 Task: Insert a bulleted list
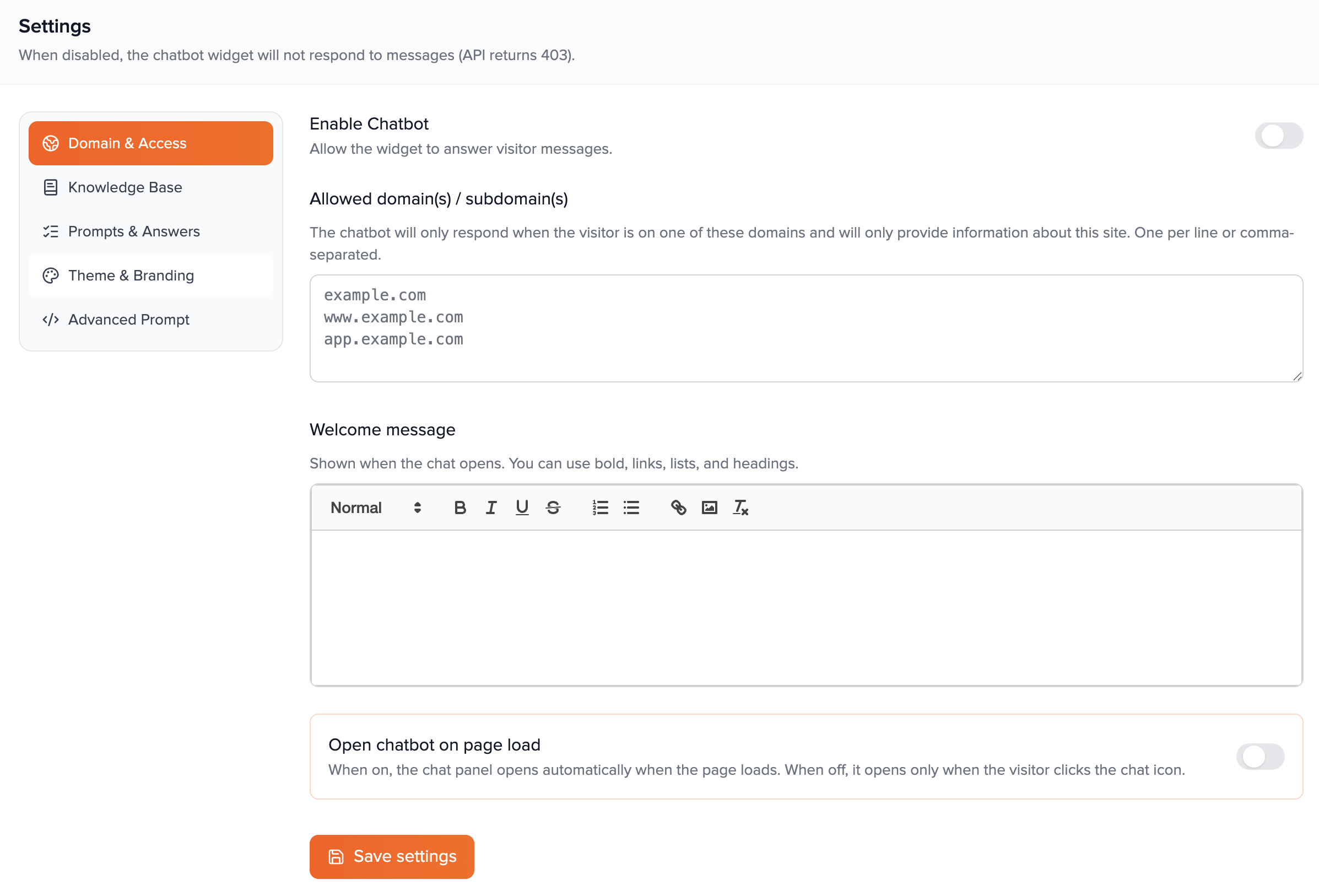click(x=631, y=508)
